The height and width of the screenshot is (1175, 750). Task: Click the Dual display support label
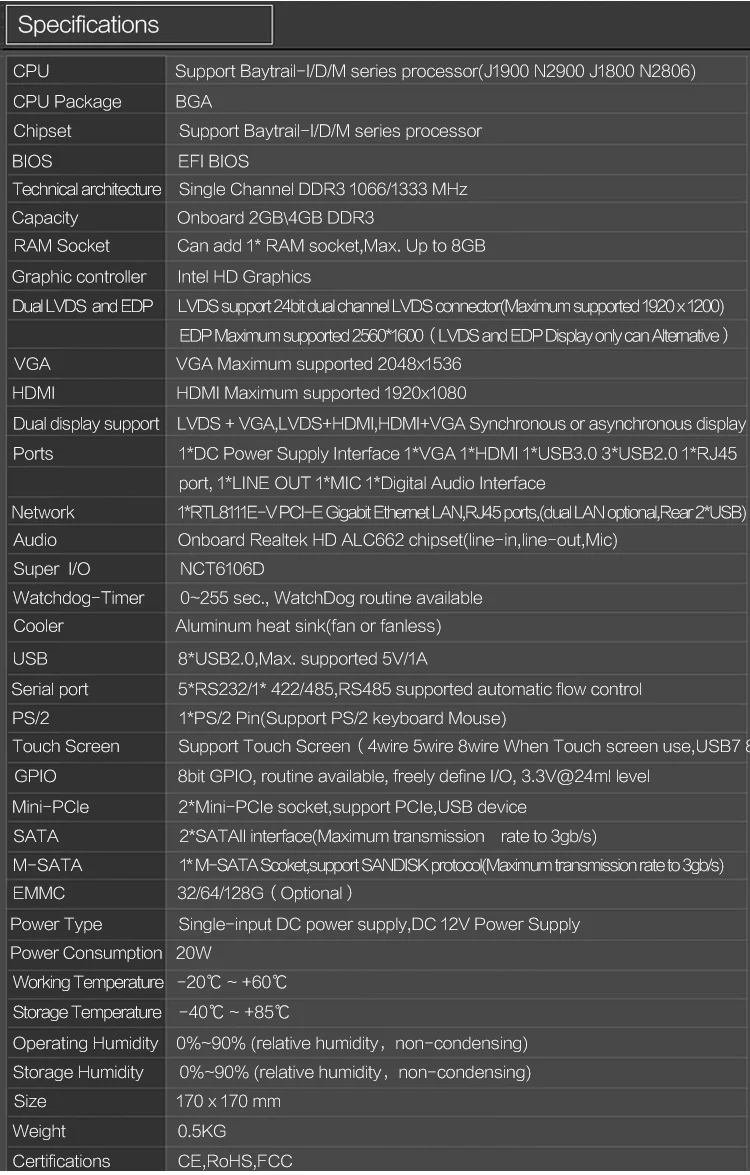click(86, 423)
